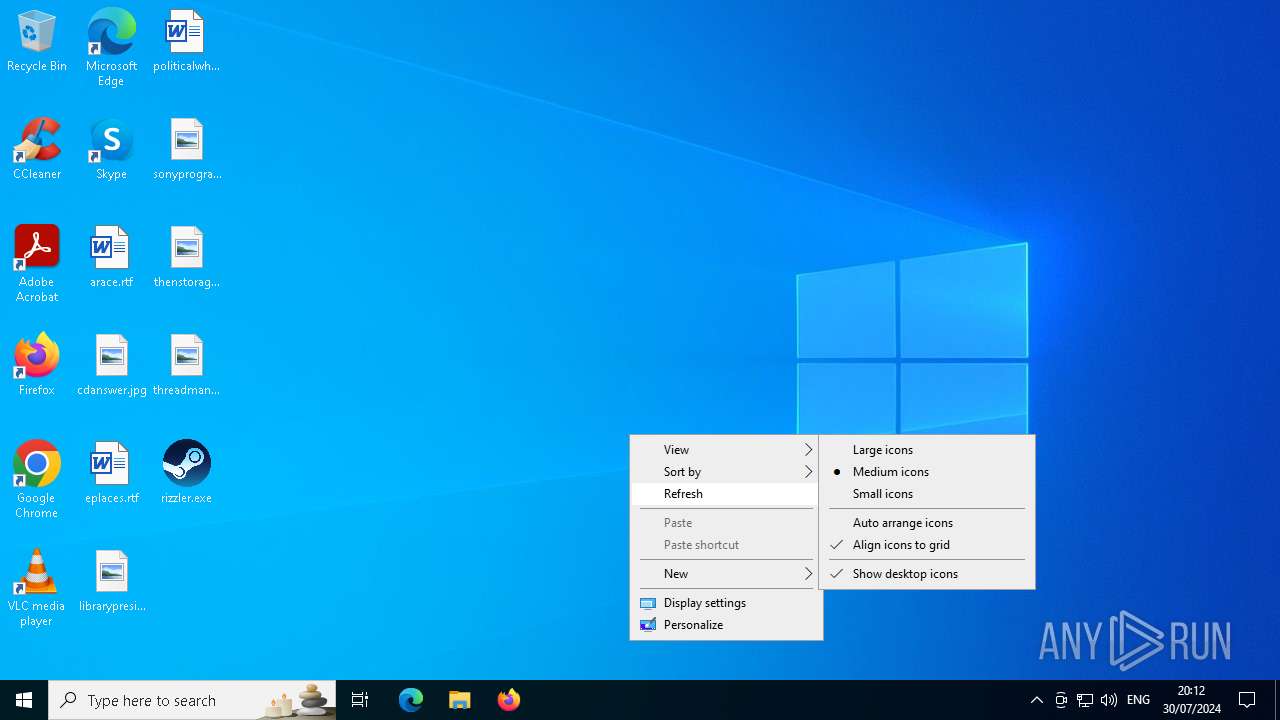The height and width of the screenshot is (720, 1280).
Task: Choose Large icons in View submenu
Action: [927, 450]
